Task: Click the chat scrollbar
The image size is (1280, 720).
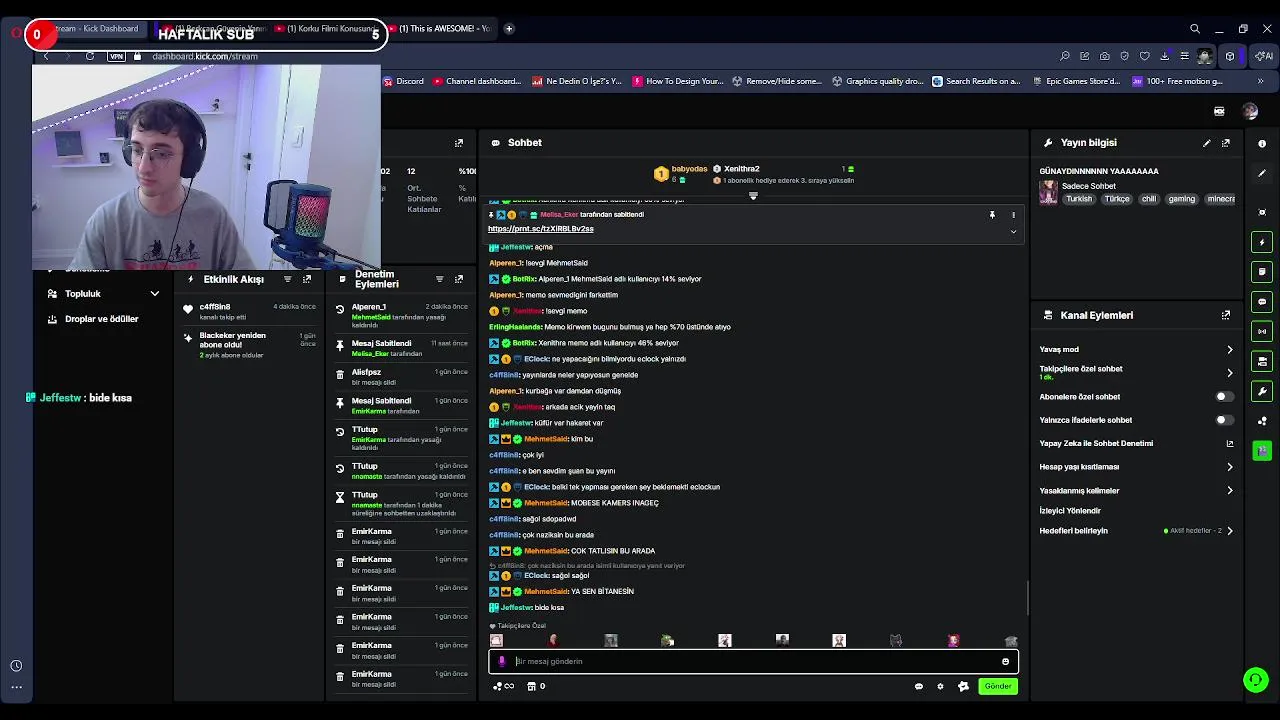Action: click(x=1027, y=598)
